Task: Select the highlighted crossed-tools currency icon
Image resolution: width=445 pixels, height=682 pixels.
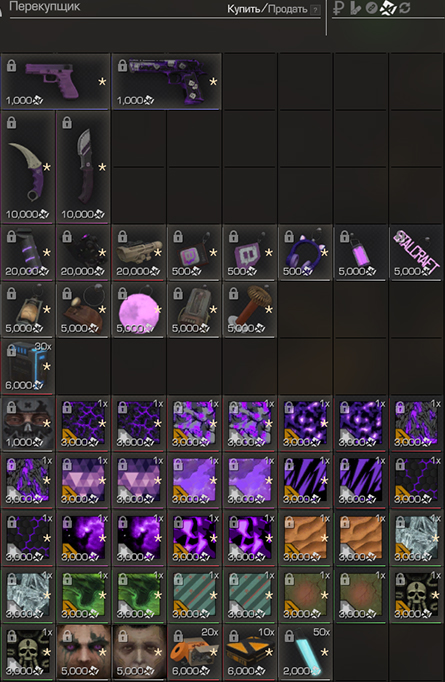Action: (388, 8)
